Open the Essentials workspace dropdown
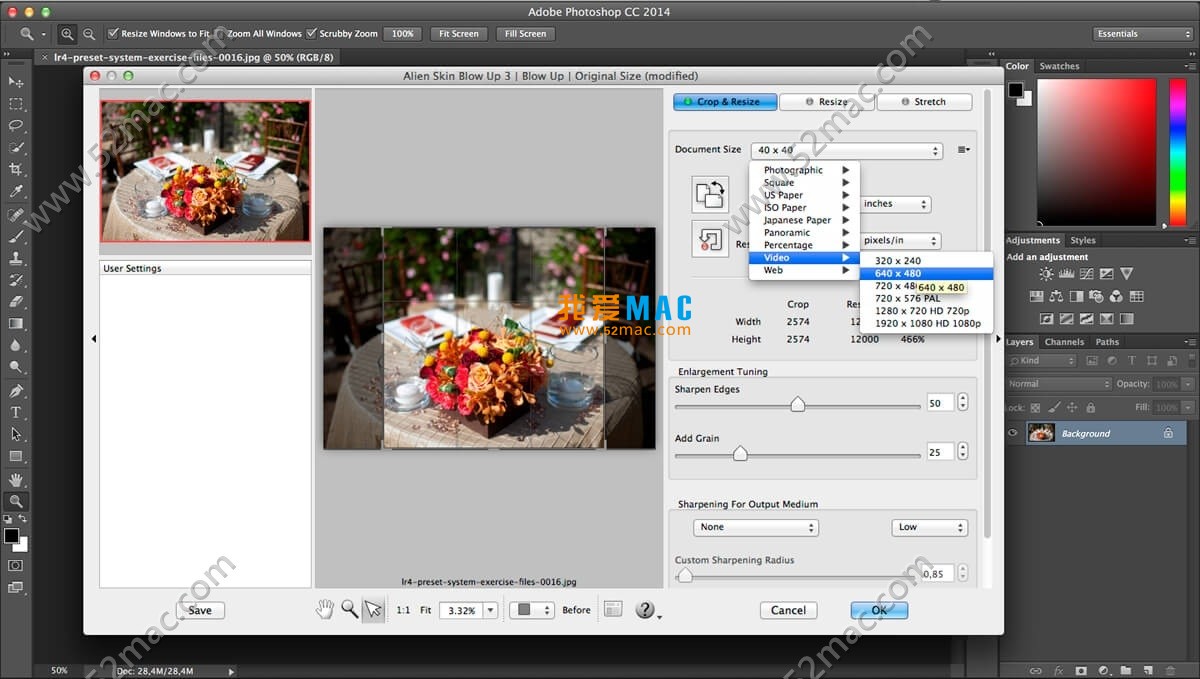The height and width of the screenshot is (679, 1200). point(1142,34)
